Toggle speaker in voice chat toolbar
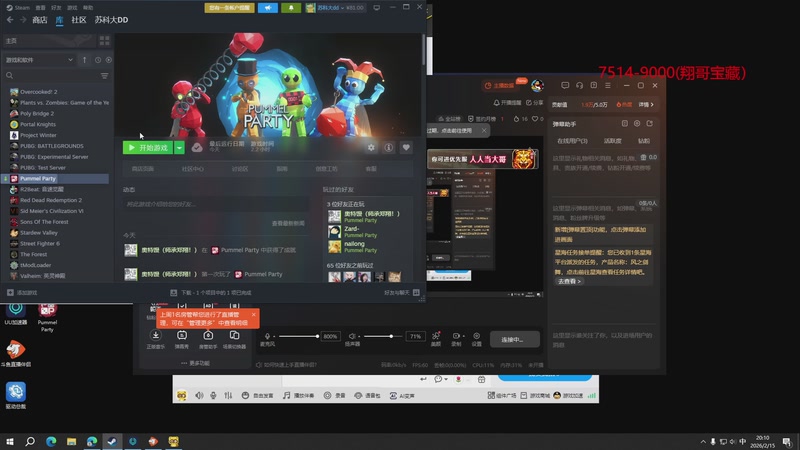 pos(199,395)
